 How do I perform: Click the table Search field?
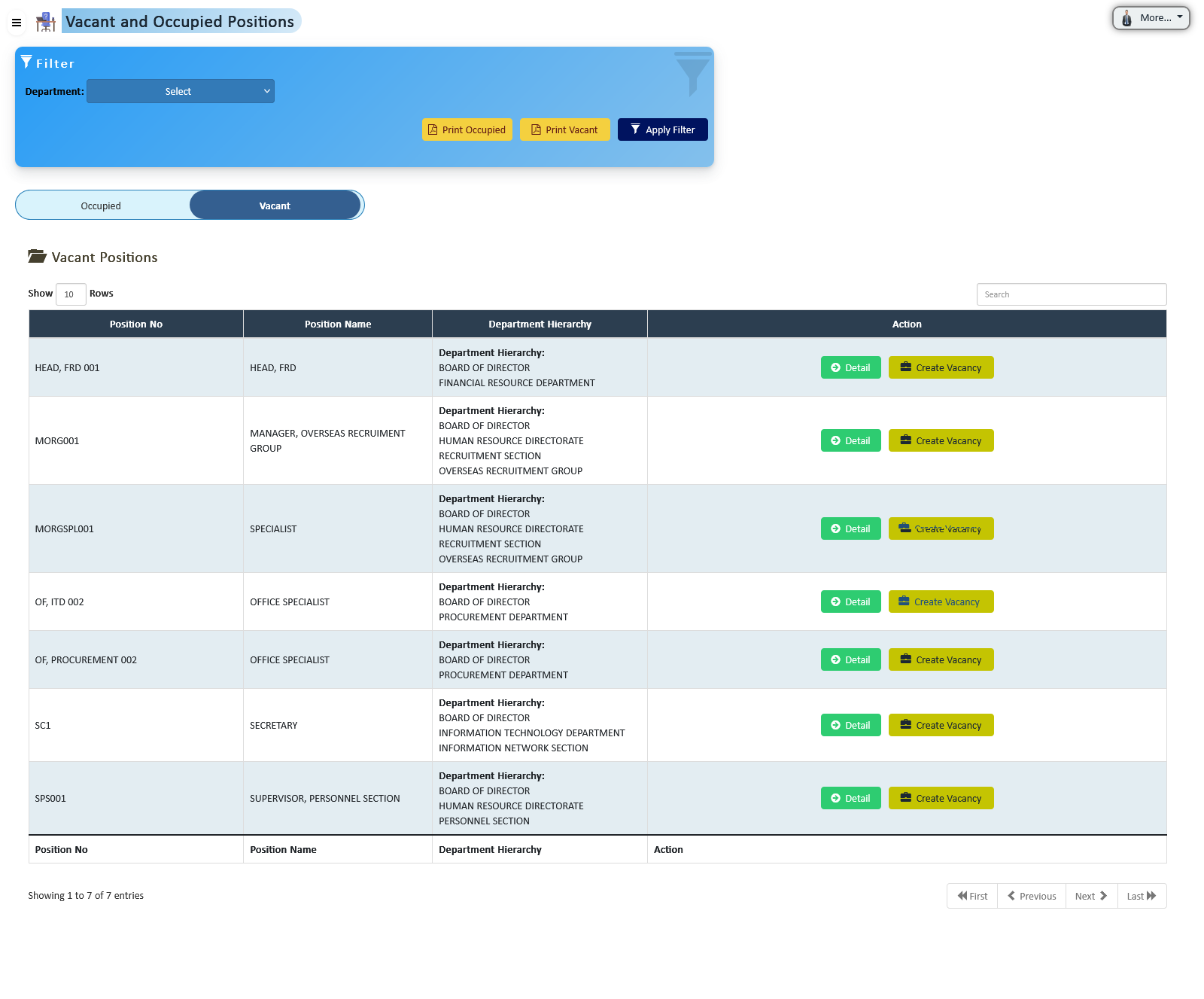(1071, 294)
